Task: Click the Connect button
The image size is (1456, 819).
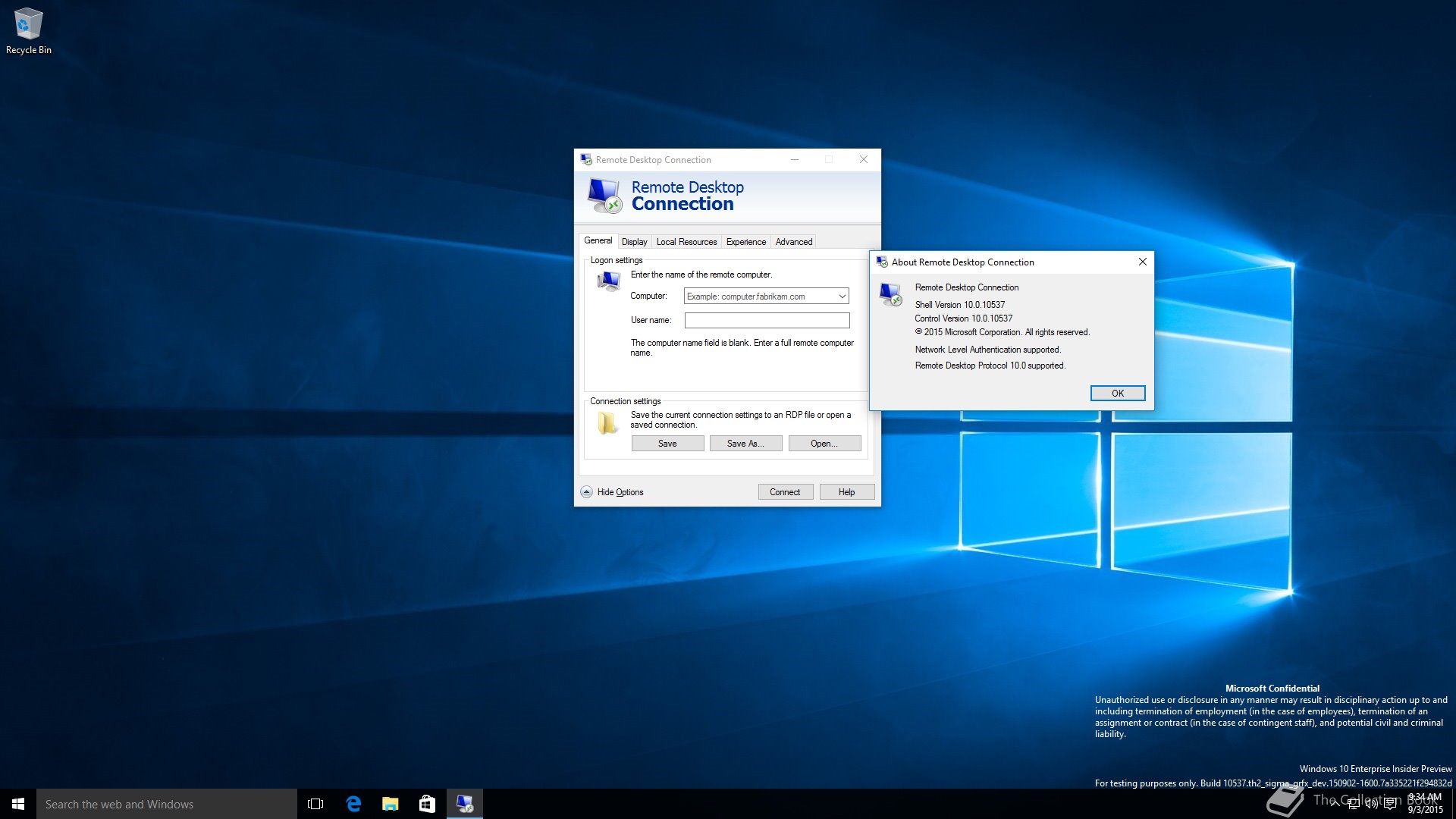Action: 785,492
